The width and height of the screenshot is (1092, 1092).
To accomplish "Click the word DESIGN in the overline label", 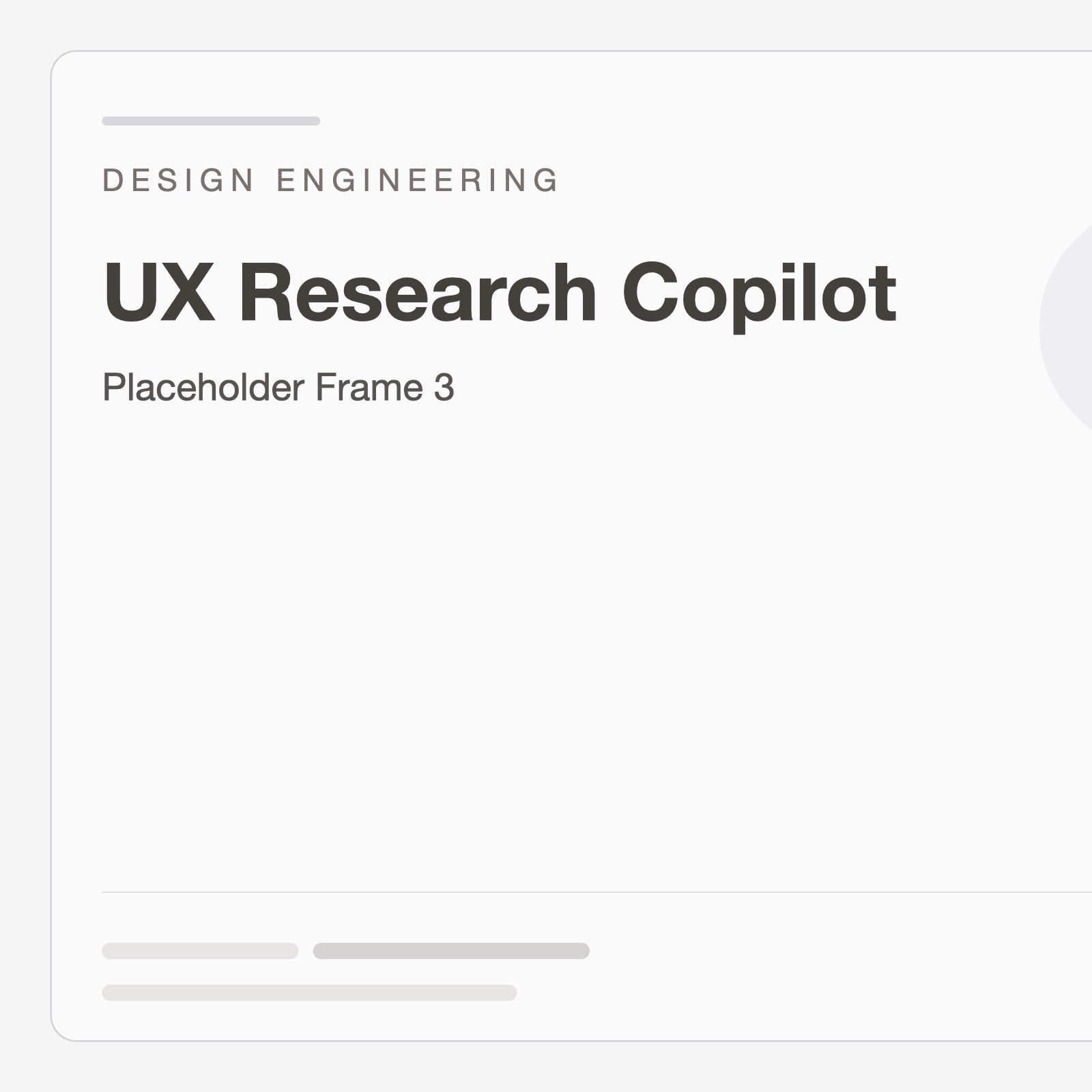I will 178,181.
